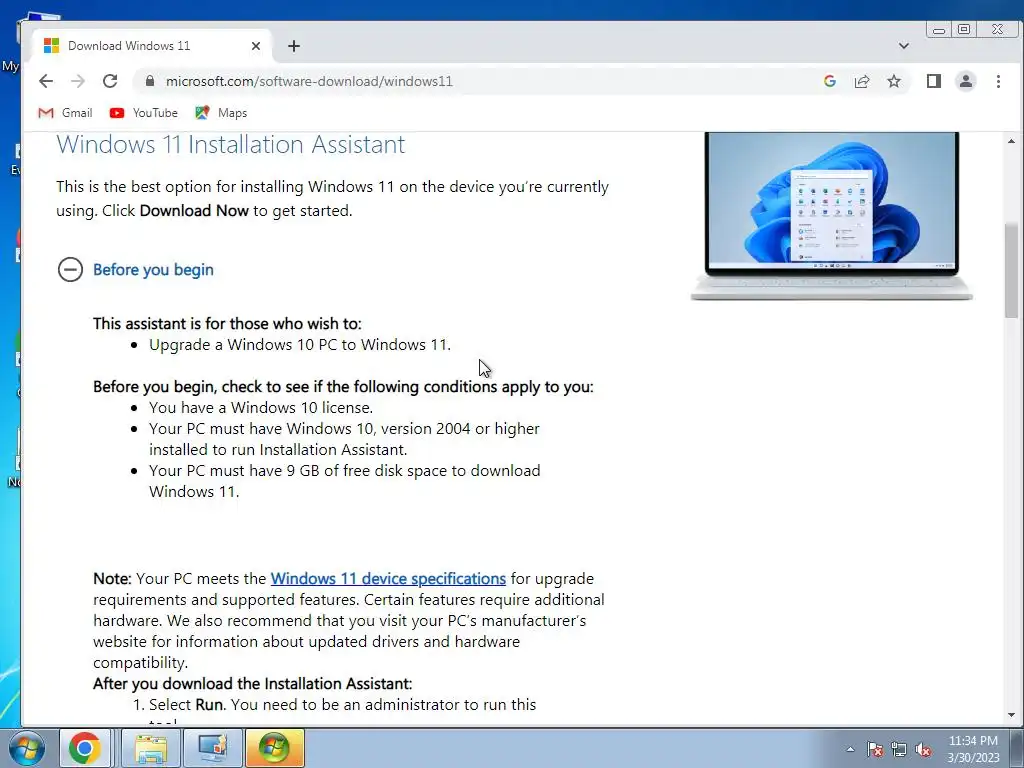Open the Chrome profile avatar menu
The height and width of the screenshot is (768, 1024).
[x=966, y=81]
